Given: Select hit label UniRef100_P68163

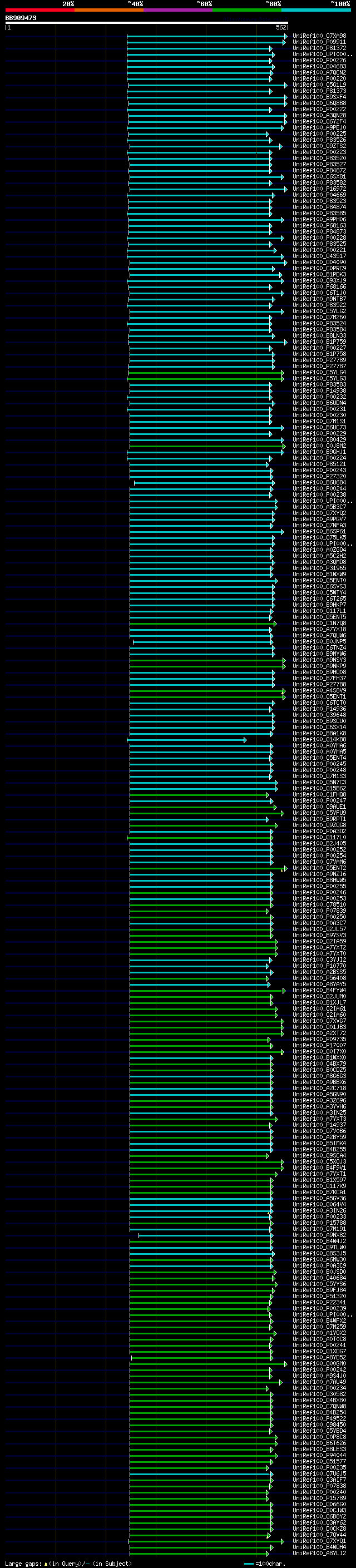Looking at the screenshot, I should (319, 225).
